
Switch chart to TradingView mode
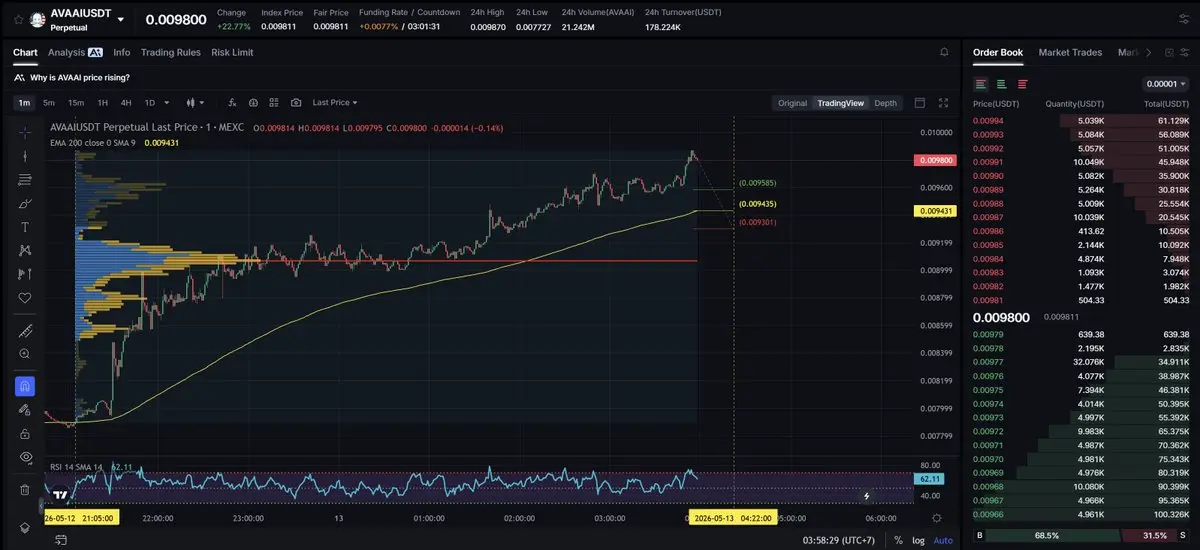[x=840, y=103]
